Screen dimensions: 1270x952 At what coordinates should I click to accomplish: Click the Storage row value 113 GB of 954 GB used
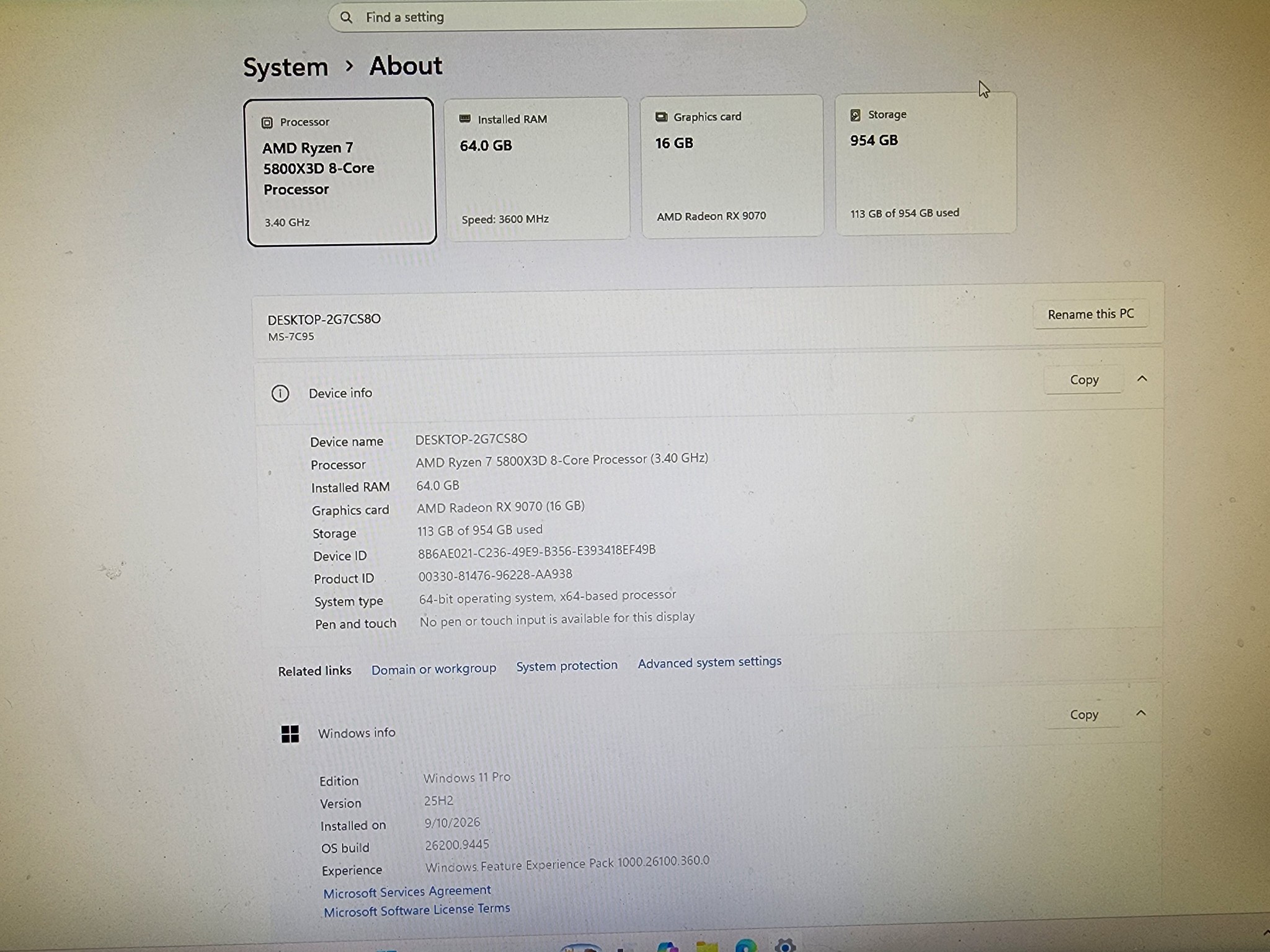pyautogui.click(x=480, y=530)
